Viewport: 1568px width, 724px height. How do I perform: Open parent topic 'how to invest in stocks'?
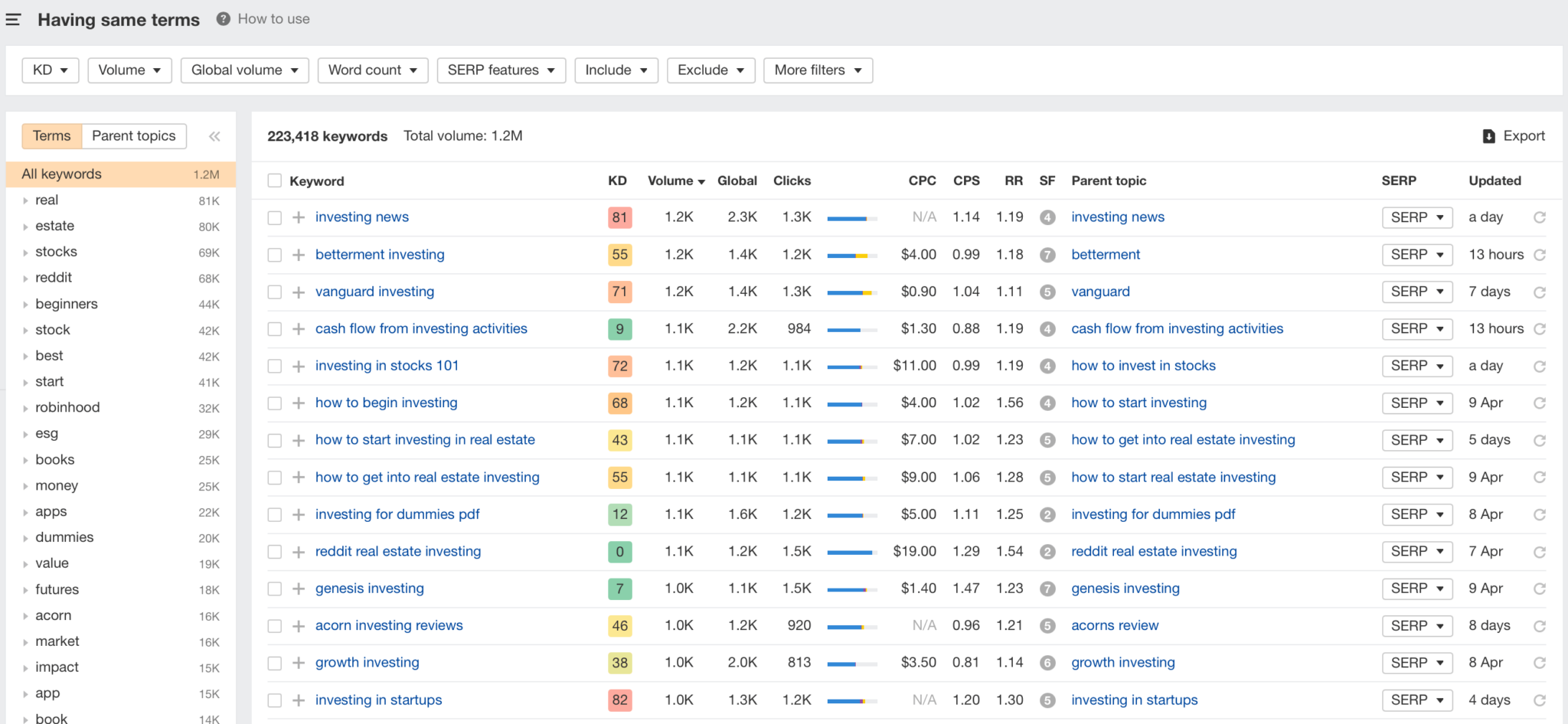[1143, 366]
